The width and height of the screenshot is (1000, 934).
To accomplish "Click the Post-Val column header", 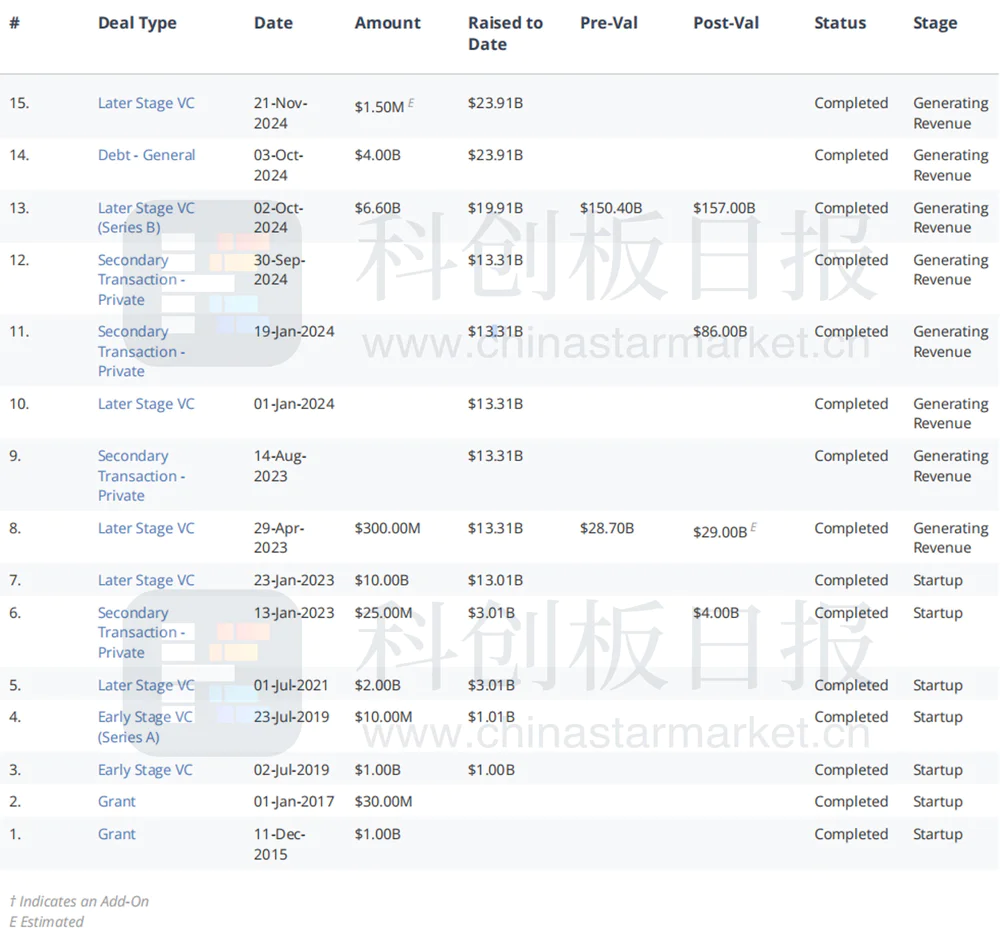I will [x=726, y=23].
